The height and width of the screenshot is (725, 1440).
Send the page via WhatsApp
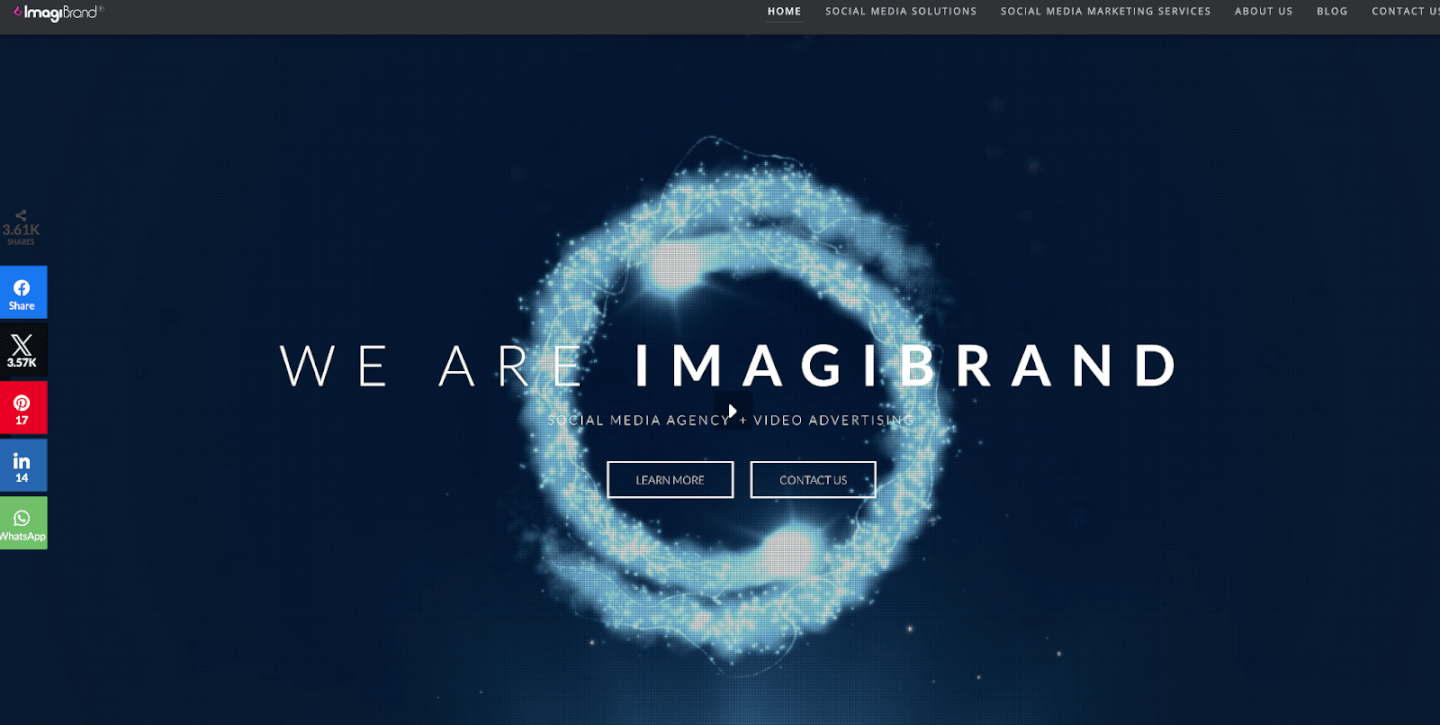(x=22, y=523)
